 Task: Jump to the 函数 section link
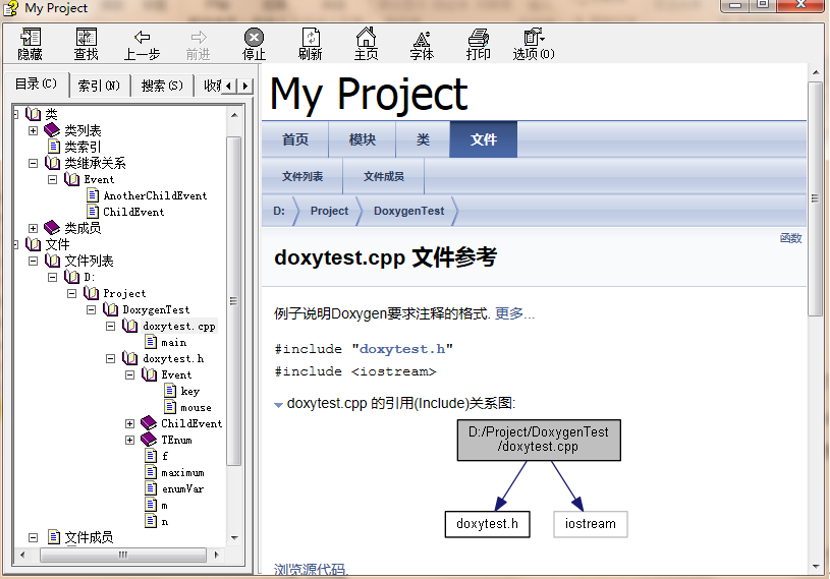tap(791, 238)
